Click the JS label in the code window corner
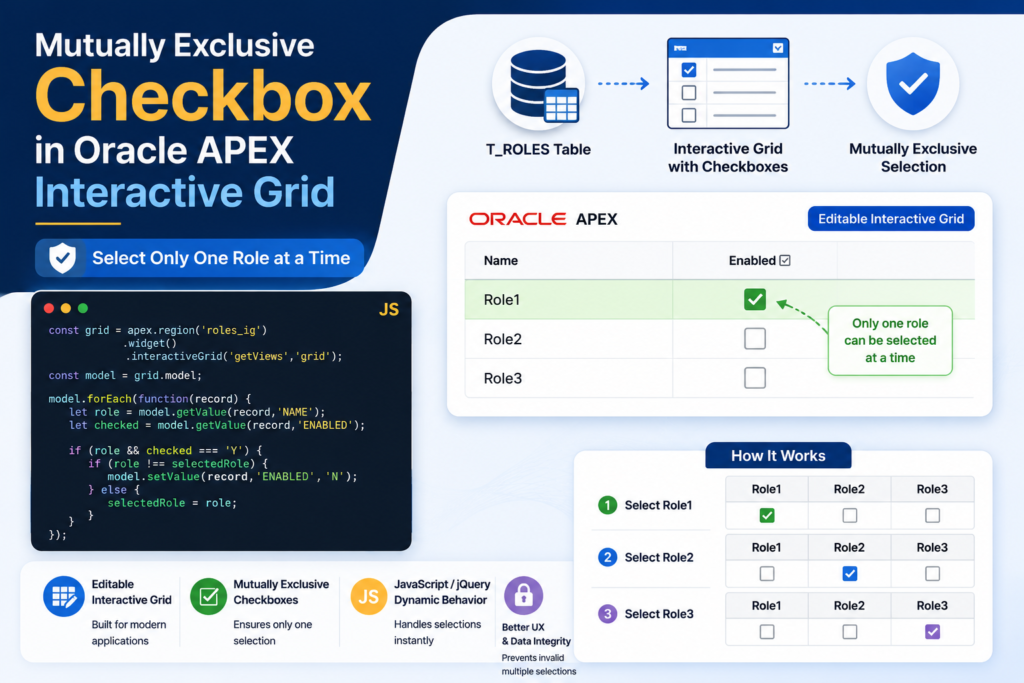 389,310
